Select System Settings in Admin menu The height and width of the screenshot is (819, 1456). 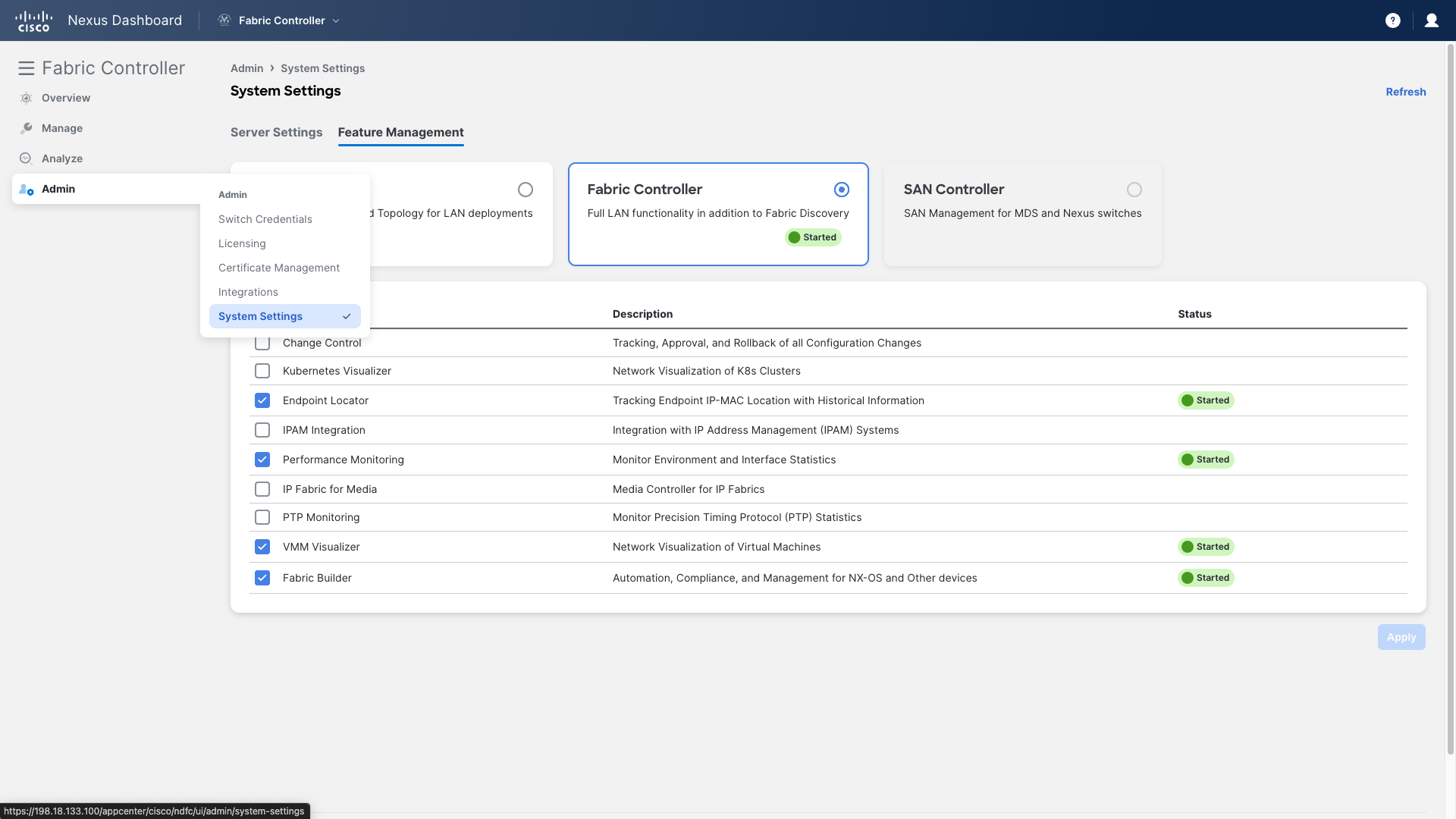point(285,316)
